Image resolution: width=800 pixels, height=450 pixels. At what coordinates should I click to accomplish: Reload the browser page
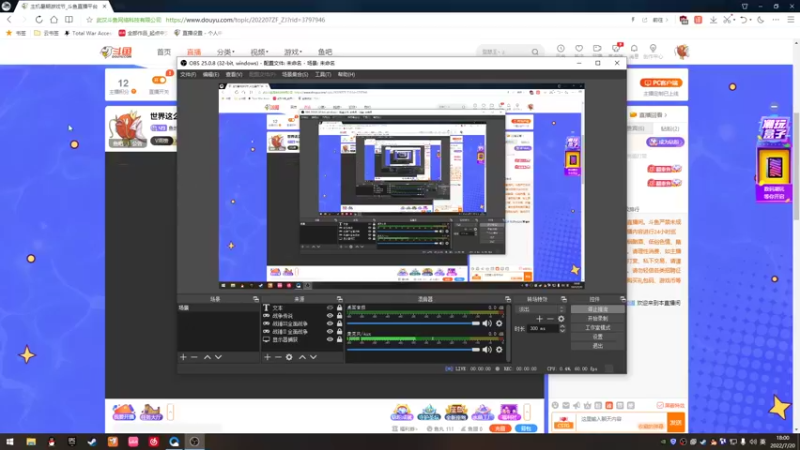[39, 19]
